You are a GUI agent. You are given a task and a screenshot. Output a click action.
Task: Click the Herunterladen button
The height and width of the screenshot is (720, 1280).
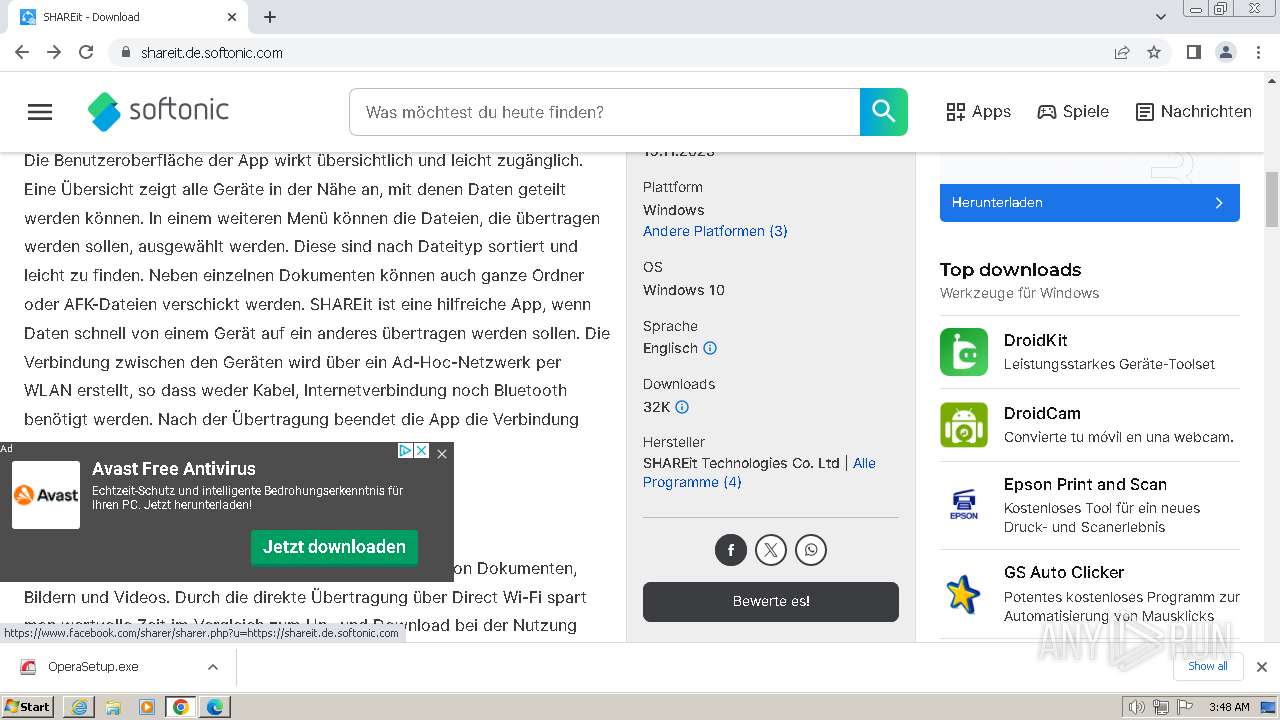pos(1090,203)
